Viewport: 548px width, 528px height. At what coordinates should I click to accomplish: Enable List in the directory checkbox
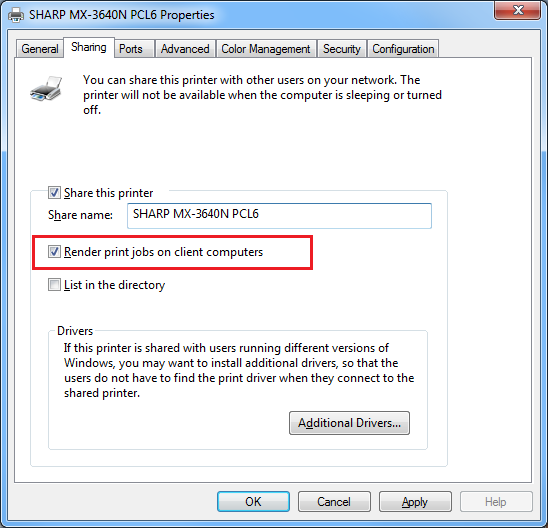tap(54, 284)
